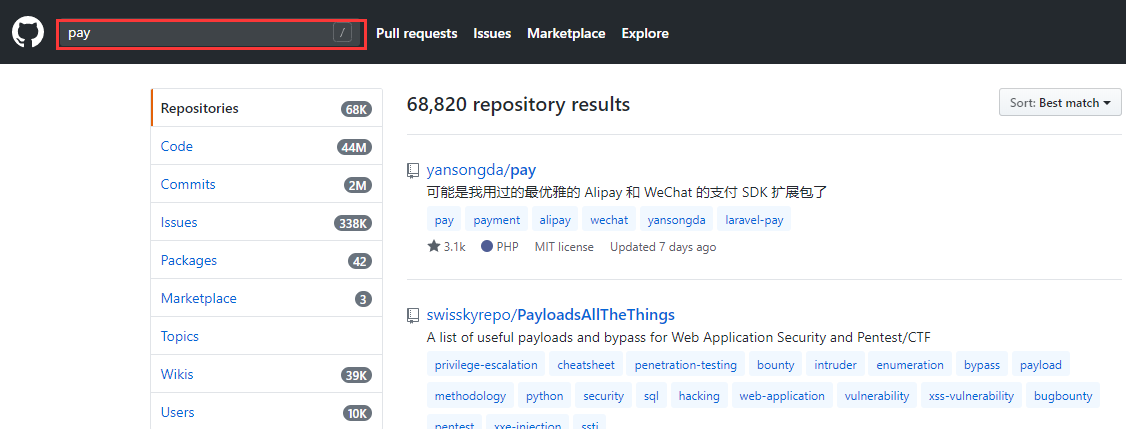Open the 'pay' topic tag
This screenshot has width=1126, height=429.
coord(444,220)
